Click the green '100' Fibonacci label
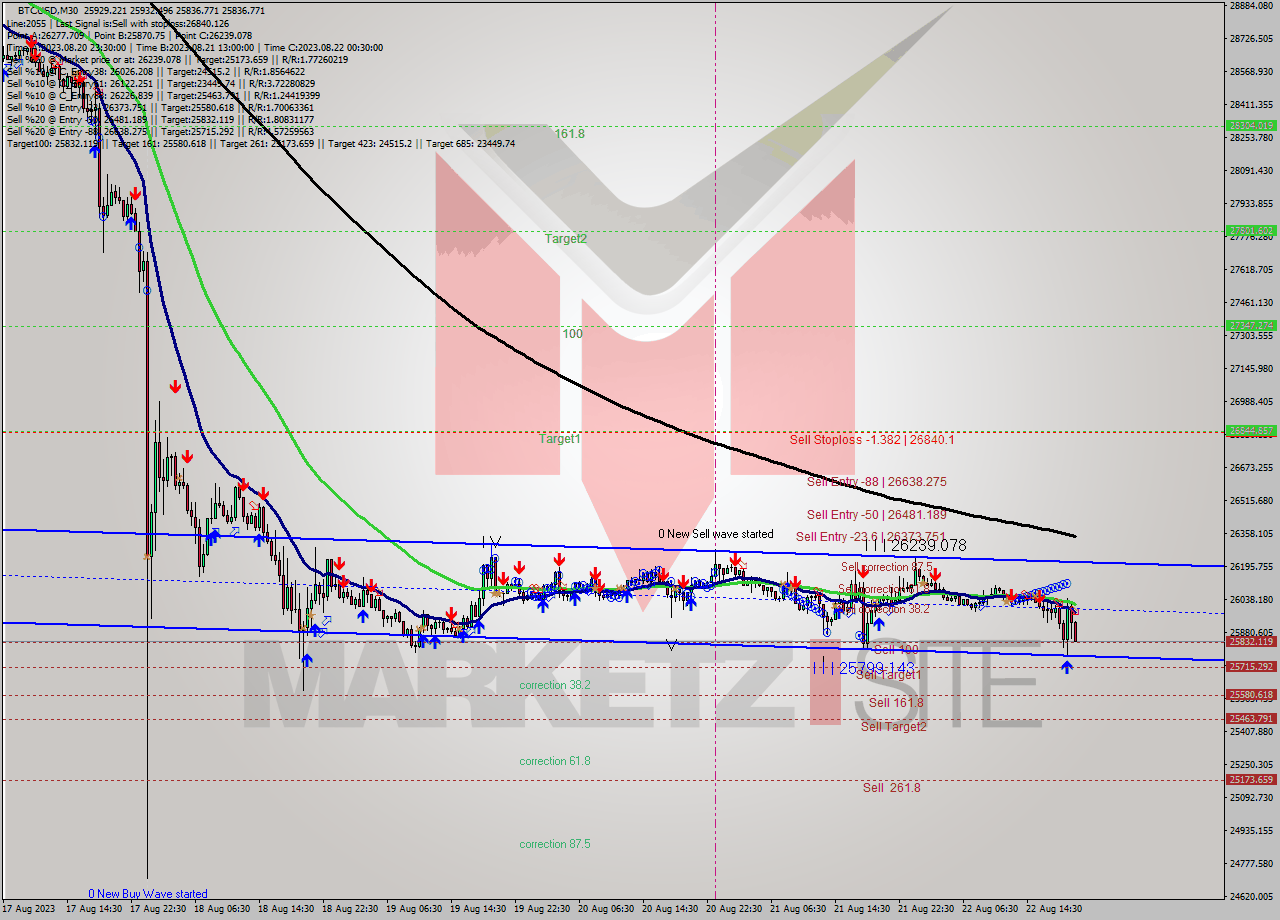The height and width of the screenshot is (920, 1280). point(572,334)
